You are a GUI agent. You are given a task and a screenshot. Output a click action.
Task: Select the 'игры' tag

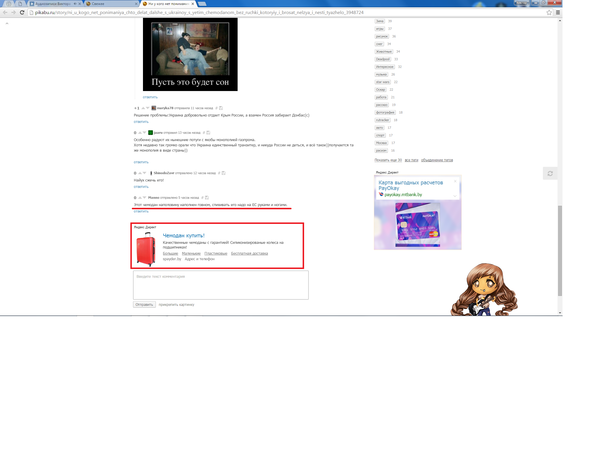380,29
